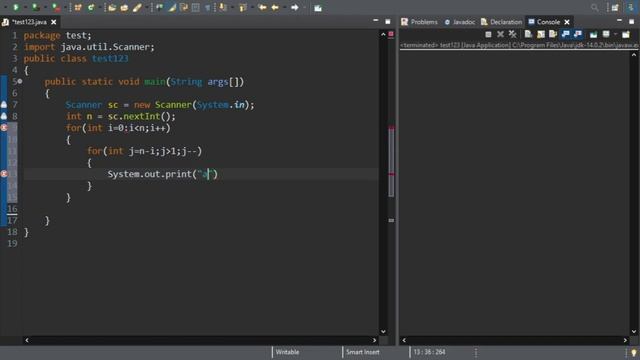
Task: Click Open Console icon at Console toolbar end
Action: (x=626, y=34)
